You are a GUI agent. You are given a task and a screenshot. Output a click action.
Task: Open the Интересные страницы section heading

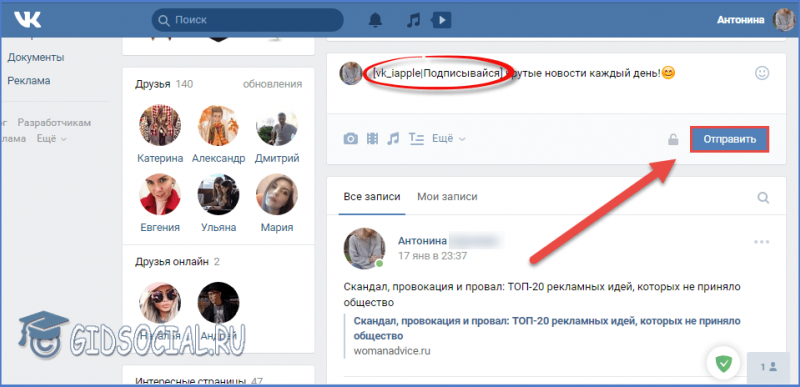(199, 381)
